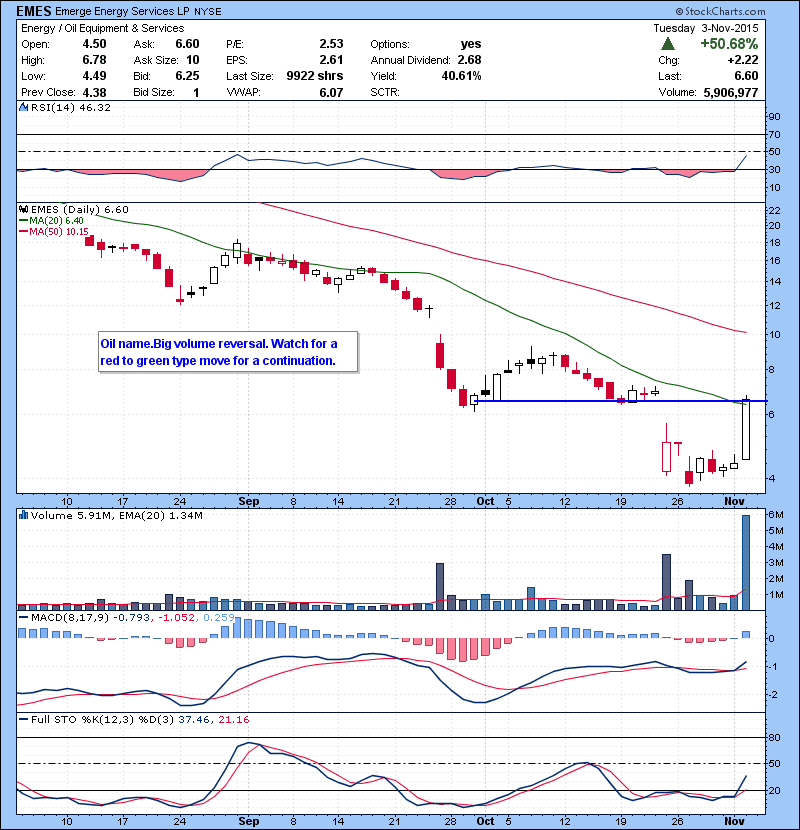Viewport: 800px width, 830px height.
Task: Click the blue horizontal resistance line
Action: pyautogui.click(x=619, y=401)
